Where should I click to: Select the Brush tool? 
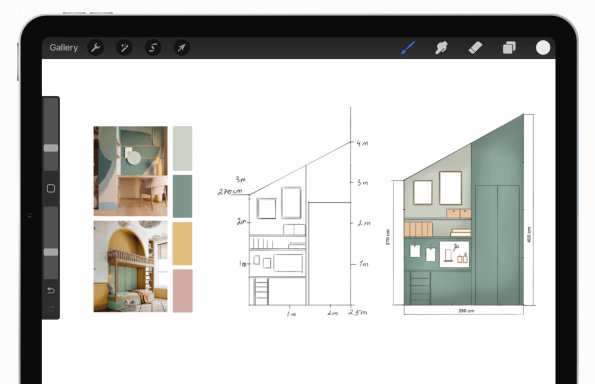408,48
